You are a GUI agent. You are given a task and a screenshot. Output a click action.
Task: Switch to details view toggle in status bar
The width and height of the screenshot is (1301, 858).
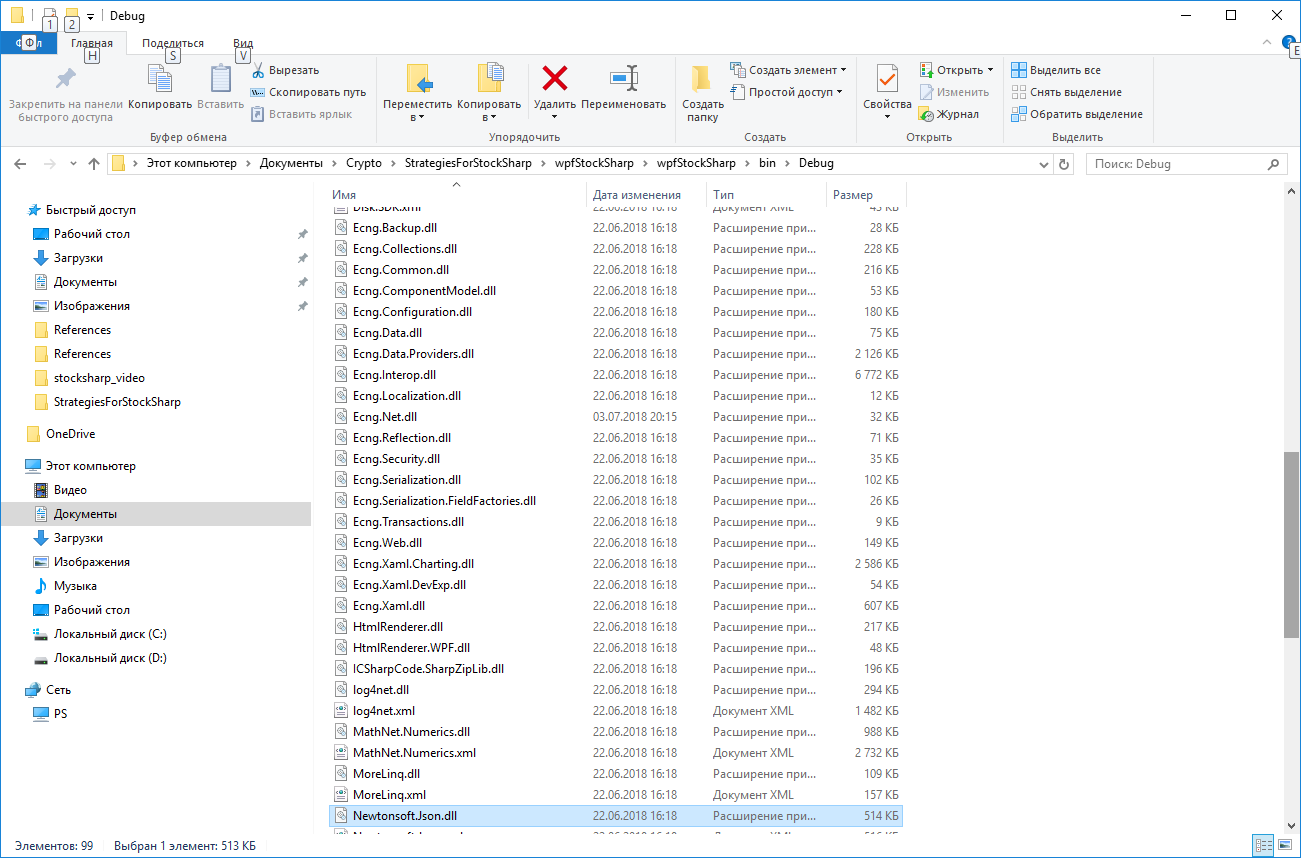pyautogui.click(x=1262, y=846)
